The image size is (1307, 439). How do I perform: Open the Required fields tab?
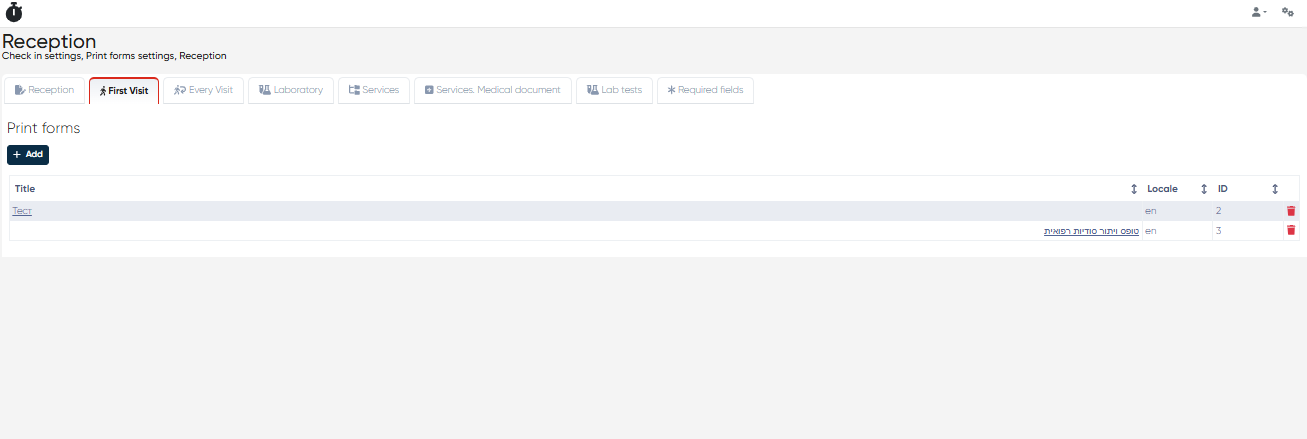(705, 90)
